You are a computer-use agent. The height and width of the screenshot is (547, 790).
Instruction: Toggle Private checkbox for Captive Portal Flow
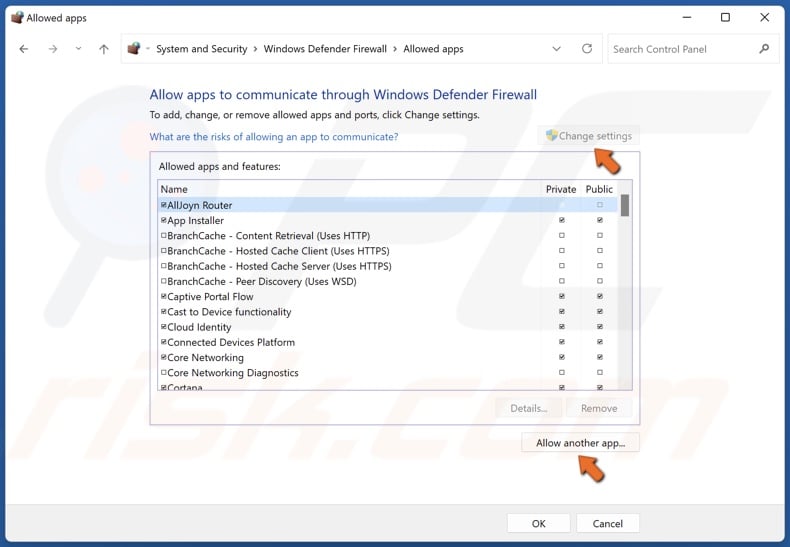[561, 297]
